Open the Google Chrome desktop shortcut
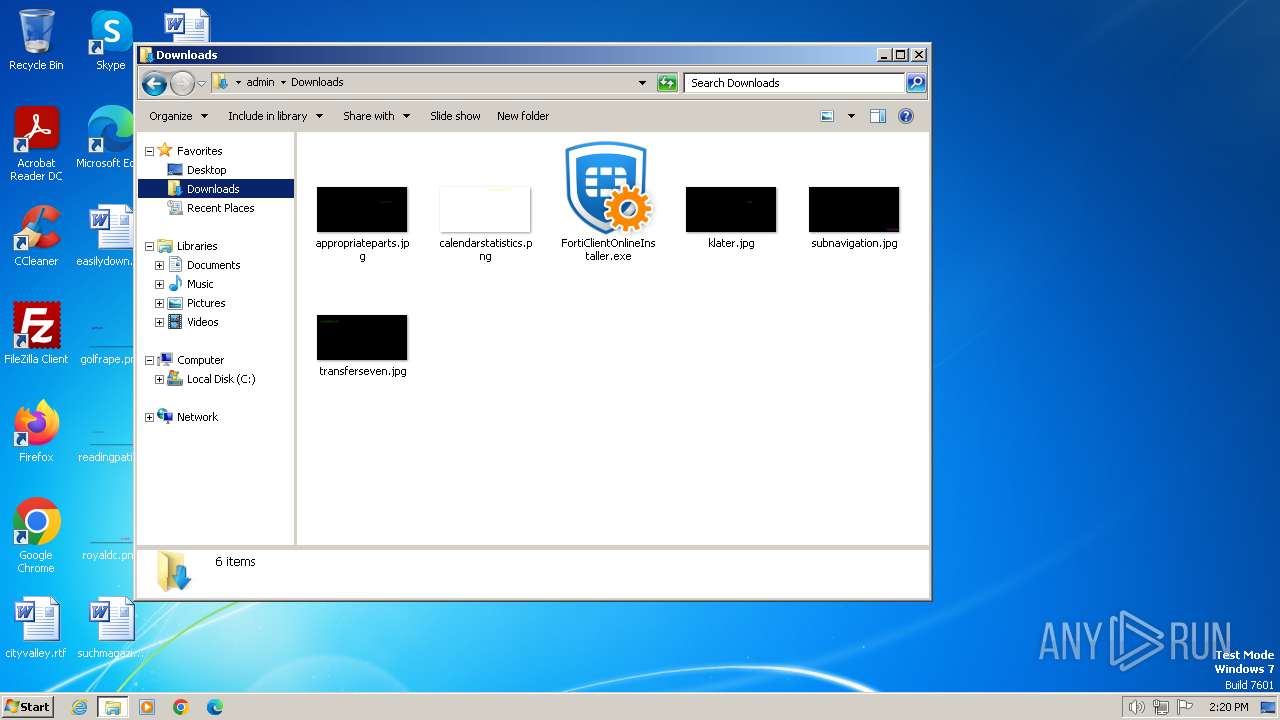This screenshot has width=1280, height=720. pyautogui.click(x=36, y=535)
